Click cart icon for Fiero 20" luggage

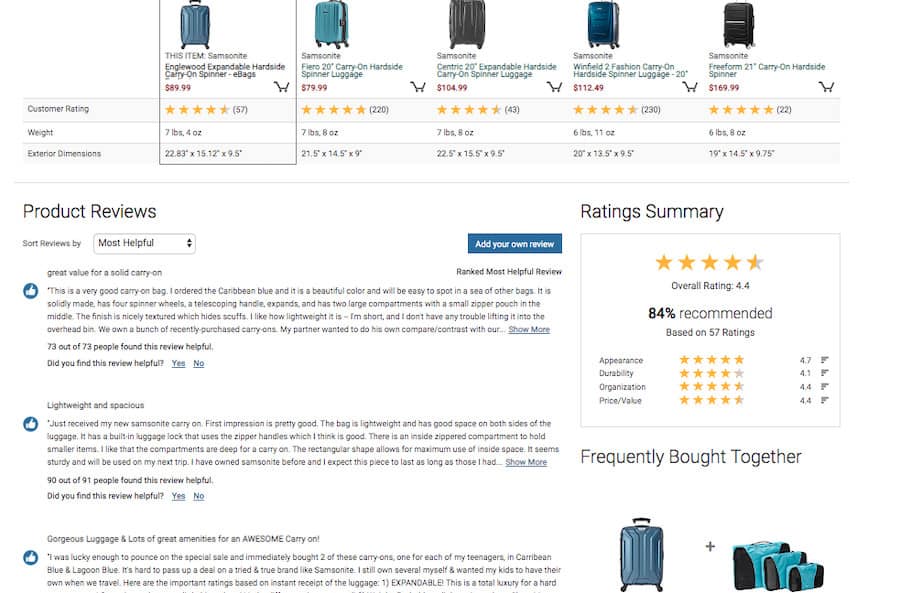tap(418, 87)
